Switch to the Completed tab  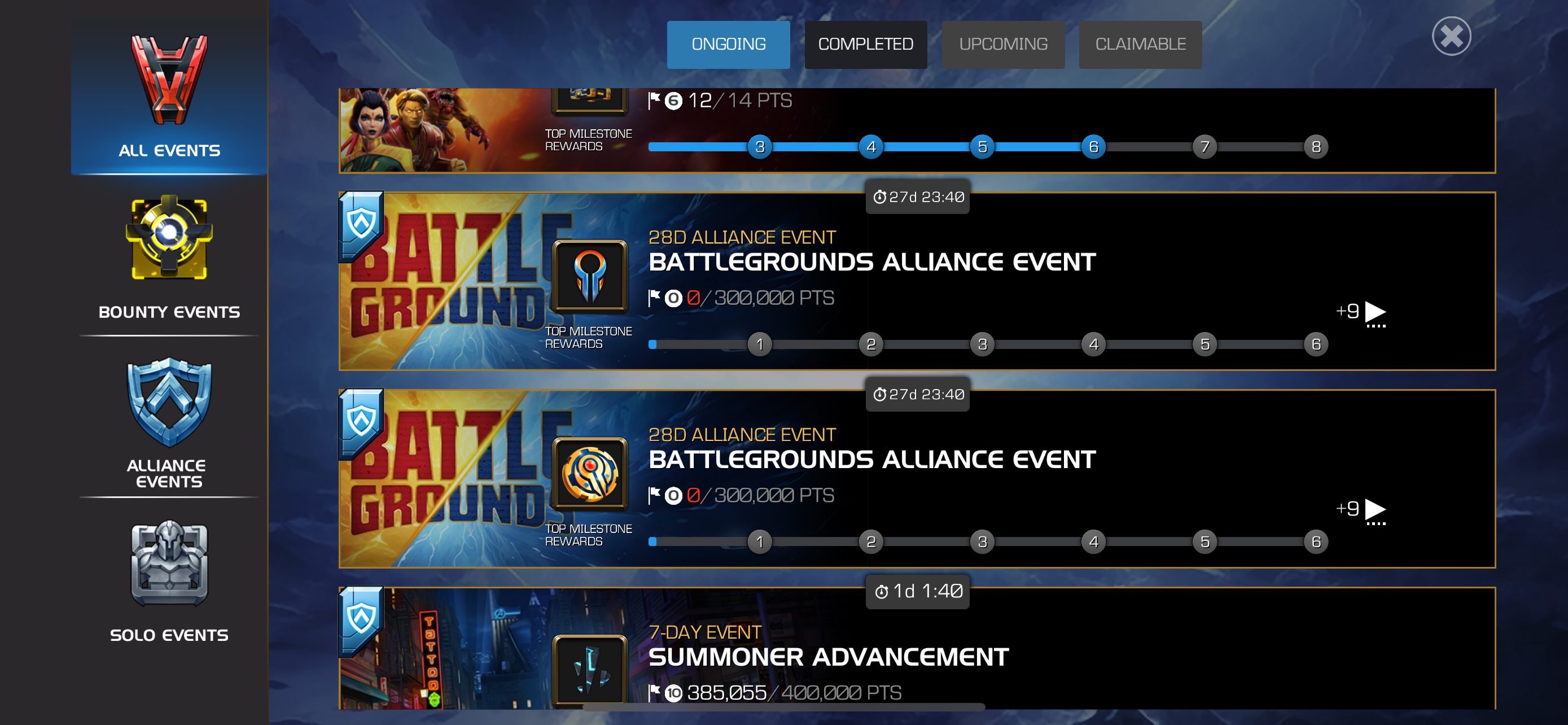[866, 45]
